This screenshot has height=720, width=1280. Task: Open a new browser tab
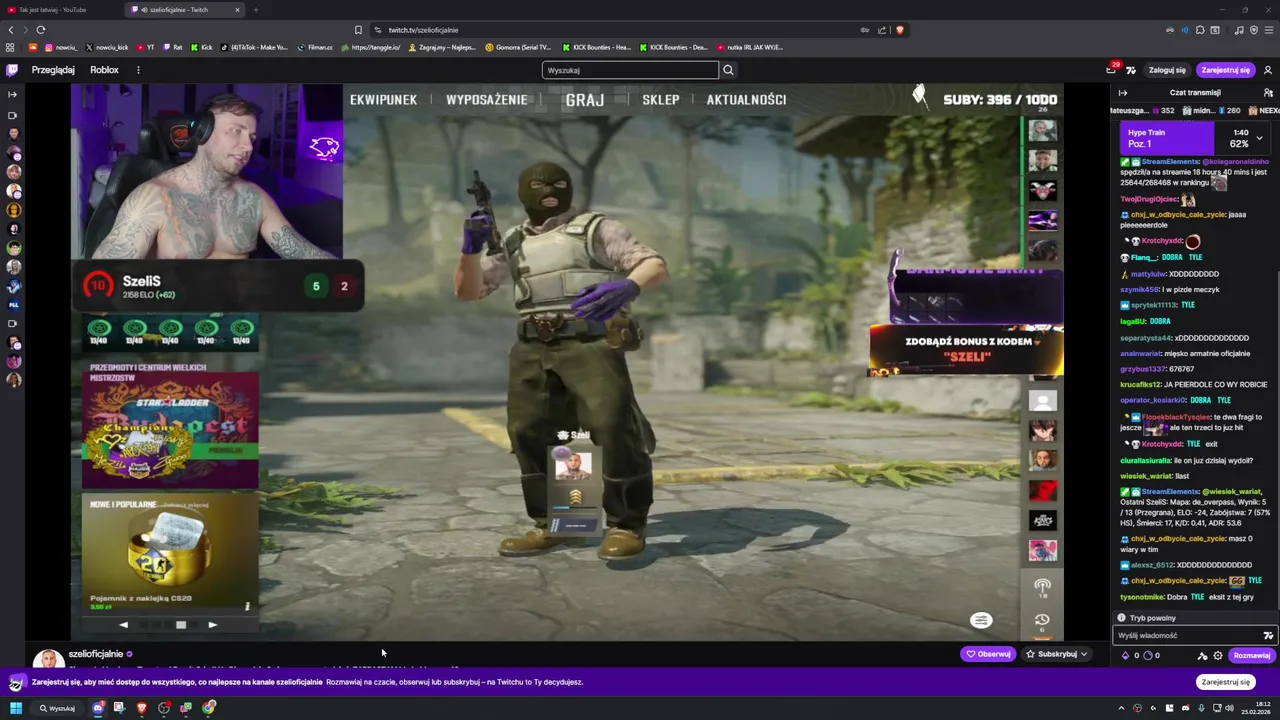[x=255, y=10]
